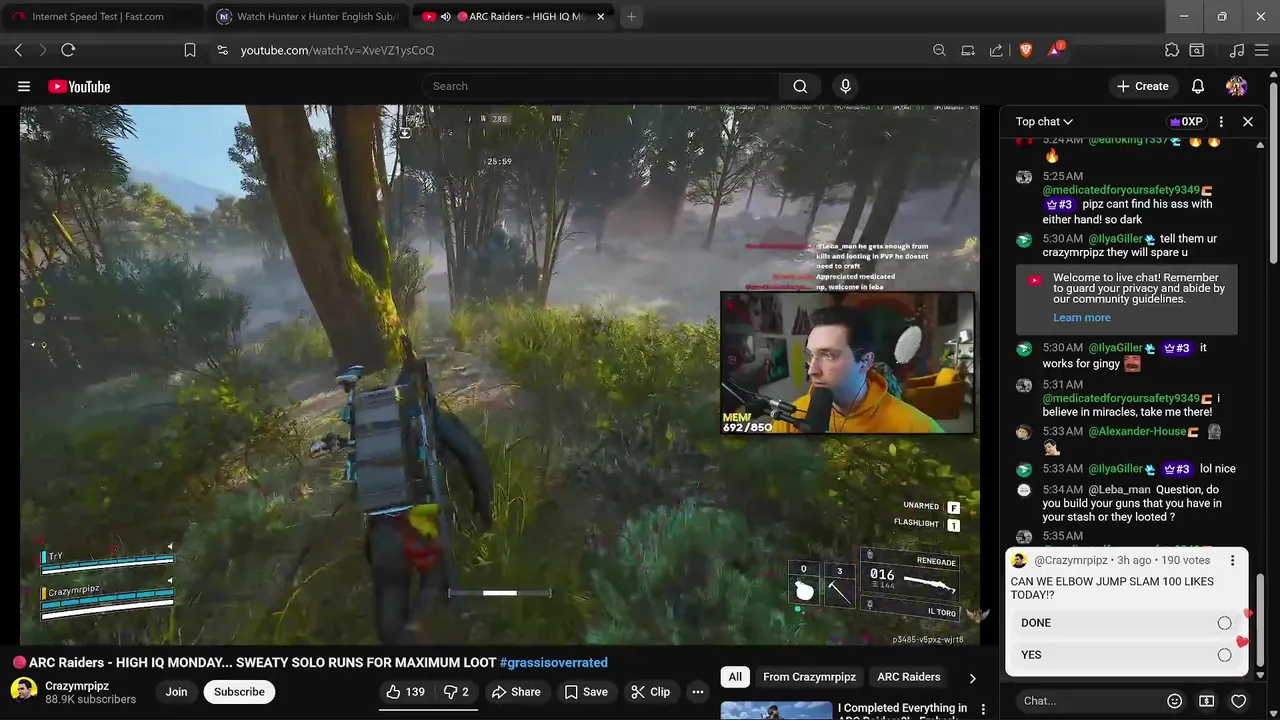Select the ARC Raiders browser tab
Screen dimensions: 1280x720
tap(514, 17)
